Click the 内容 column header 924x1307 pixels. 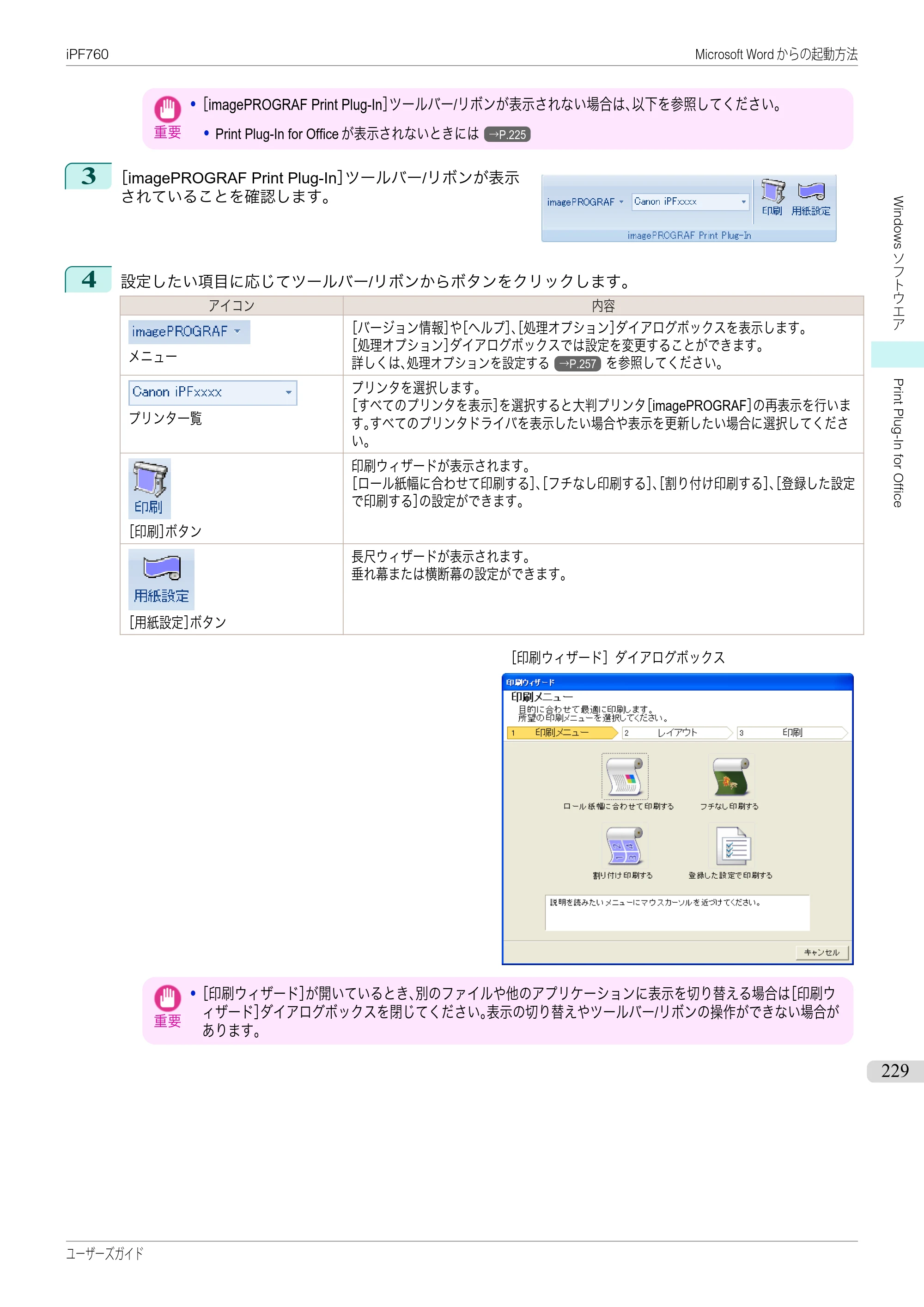pyautogui.click(x=603, y=306)
